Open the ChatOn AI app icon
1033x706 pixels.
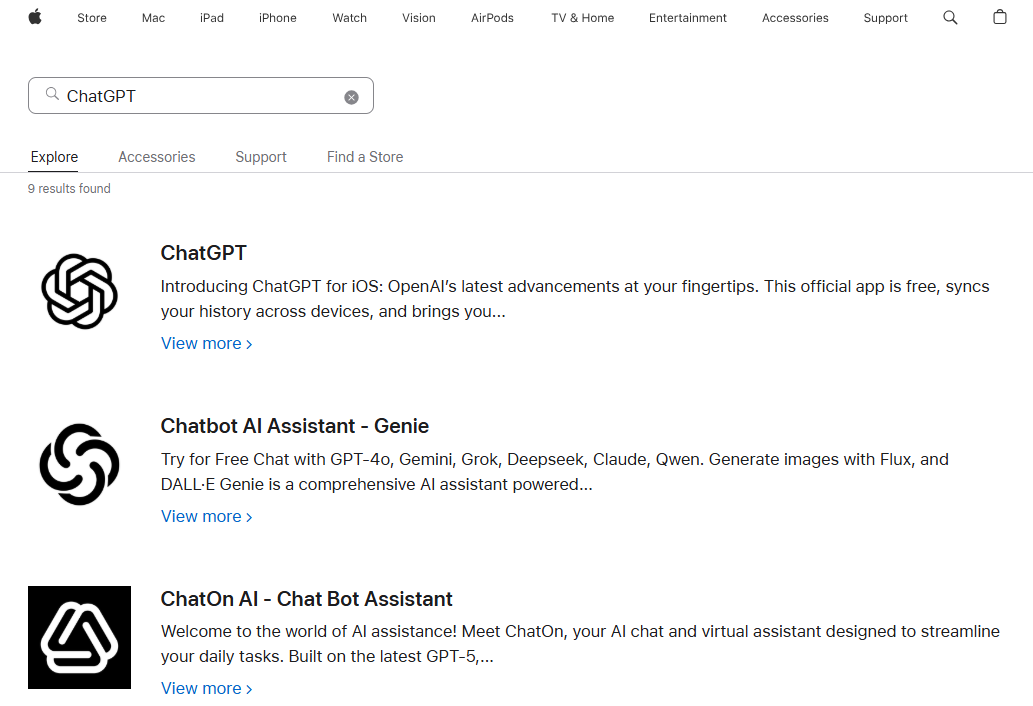pos(80,638)
